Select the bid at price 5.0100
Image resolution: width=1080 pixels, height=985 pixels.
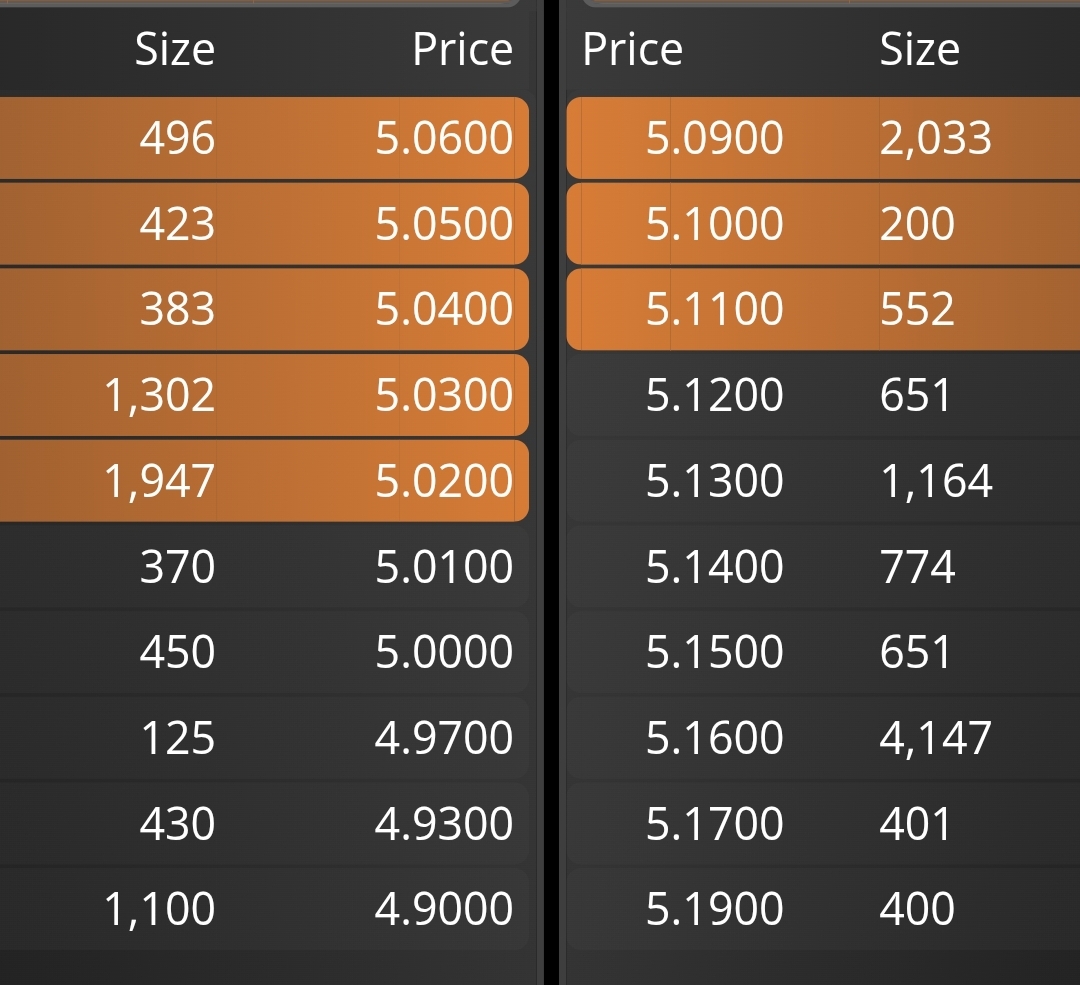click(x=264, y=566)
